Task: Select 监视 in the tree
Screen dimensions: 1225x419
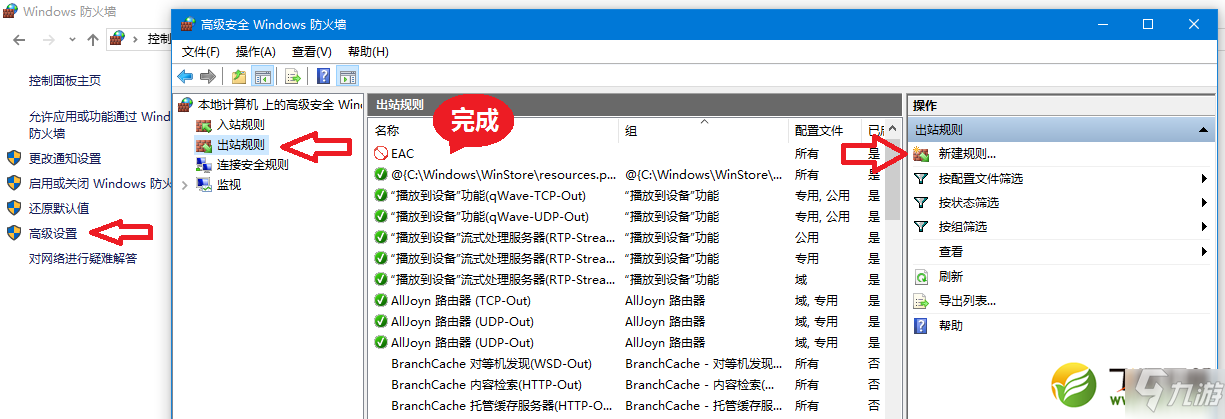Action: (229, 185)
